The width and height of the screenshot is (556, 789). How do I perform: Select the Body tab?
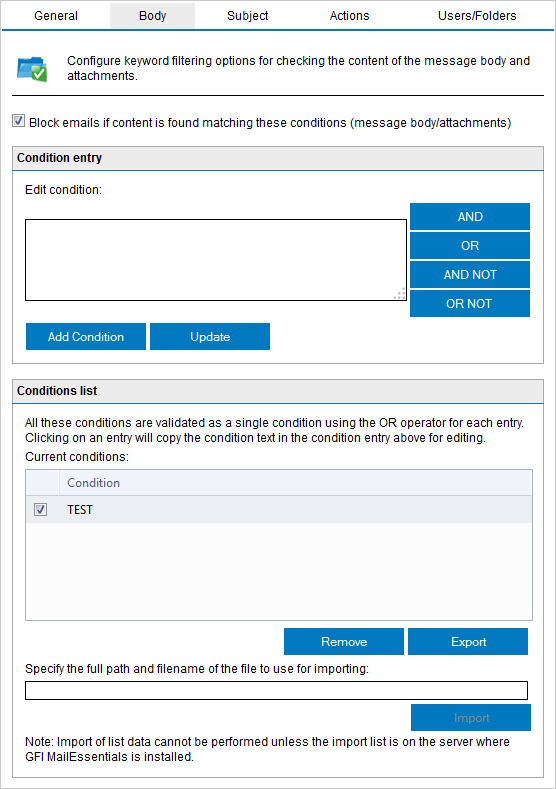(x=152, y=16)
